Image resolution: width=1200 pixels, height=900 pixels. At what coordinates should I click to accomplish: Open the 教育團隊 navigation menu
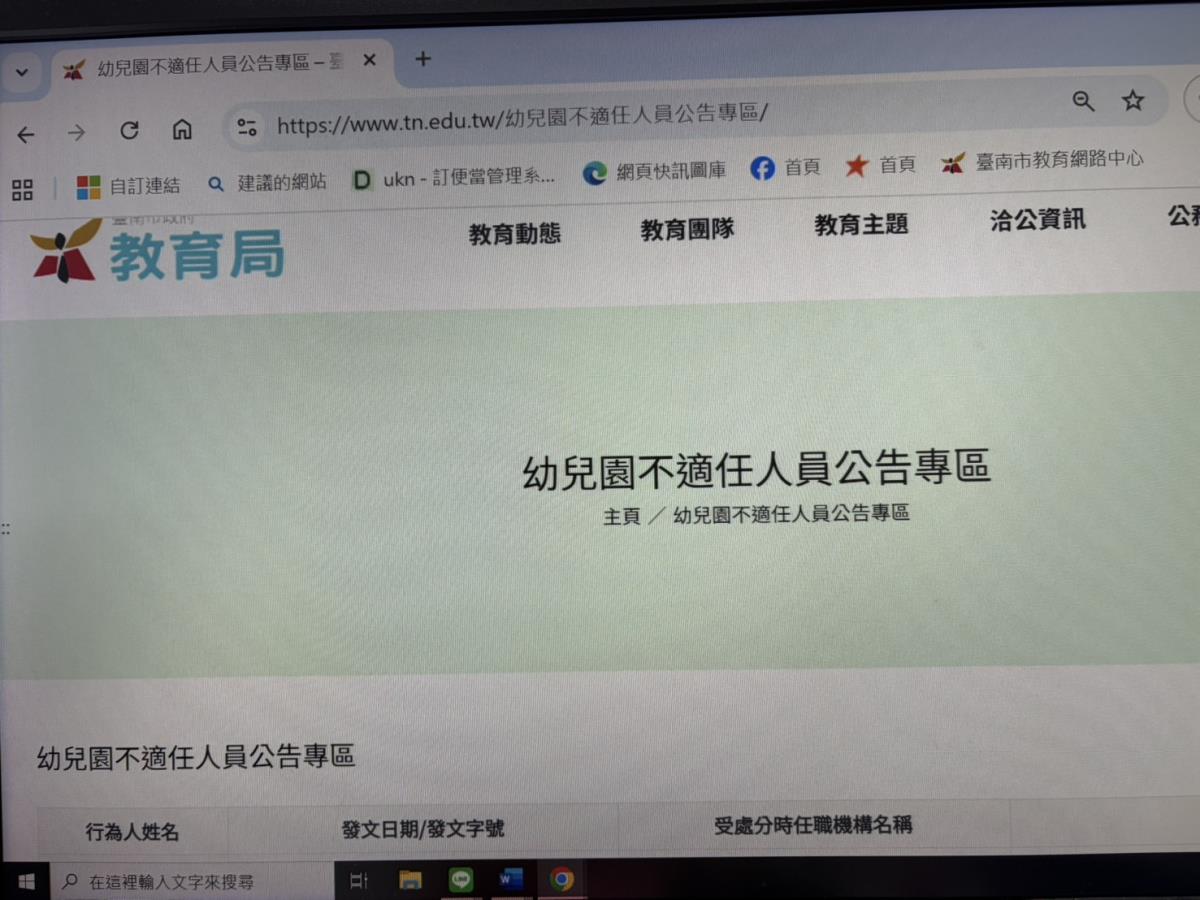coord(687,229)
